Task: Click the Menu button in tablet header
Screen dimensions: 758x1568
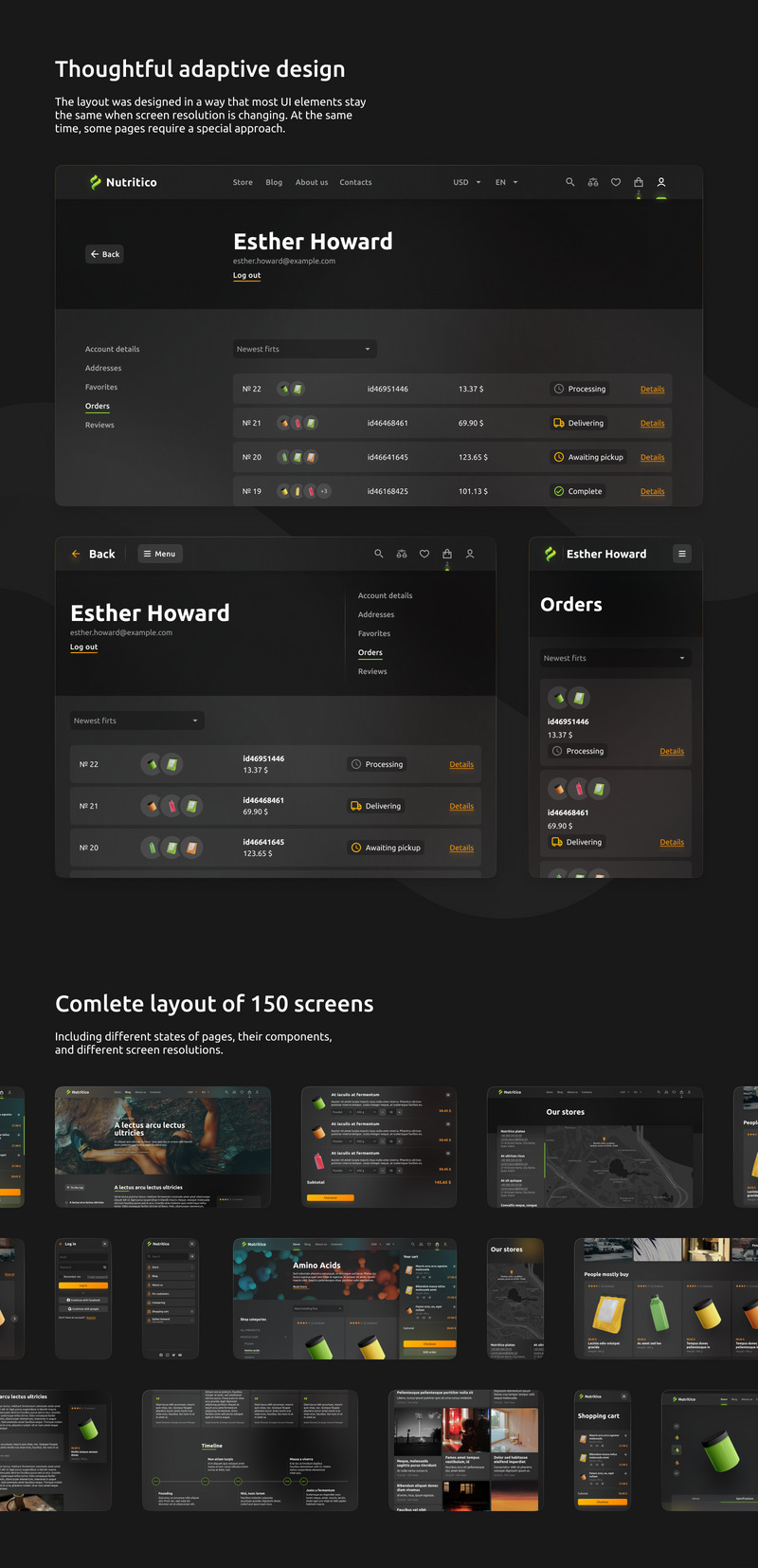Action: (x=159, y=554)
